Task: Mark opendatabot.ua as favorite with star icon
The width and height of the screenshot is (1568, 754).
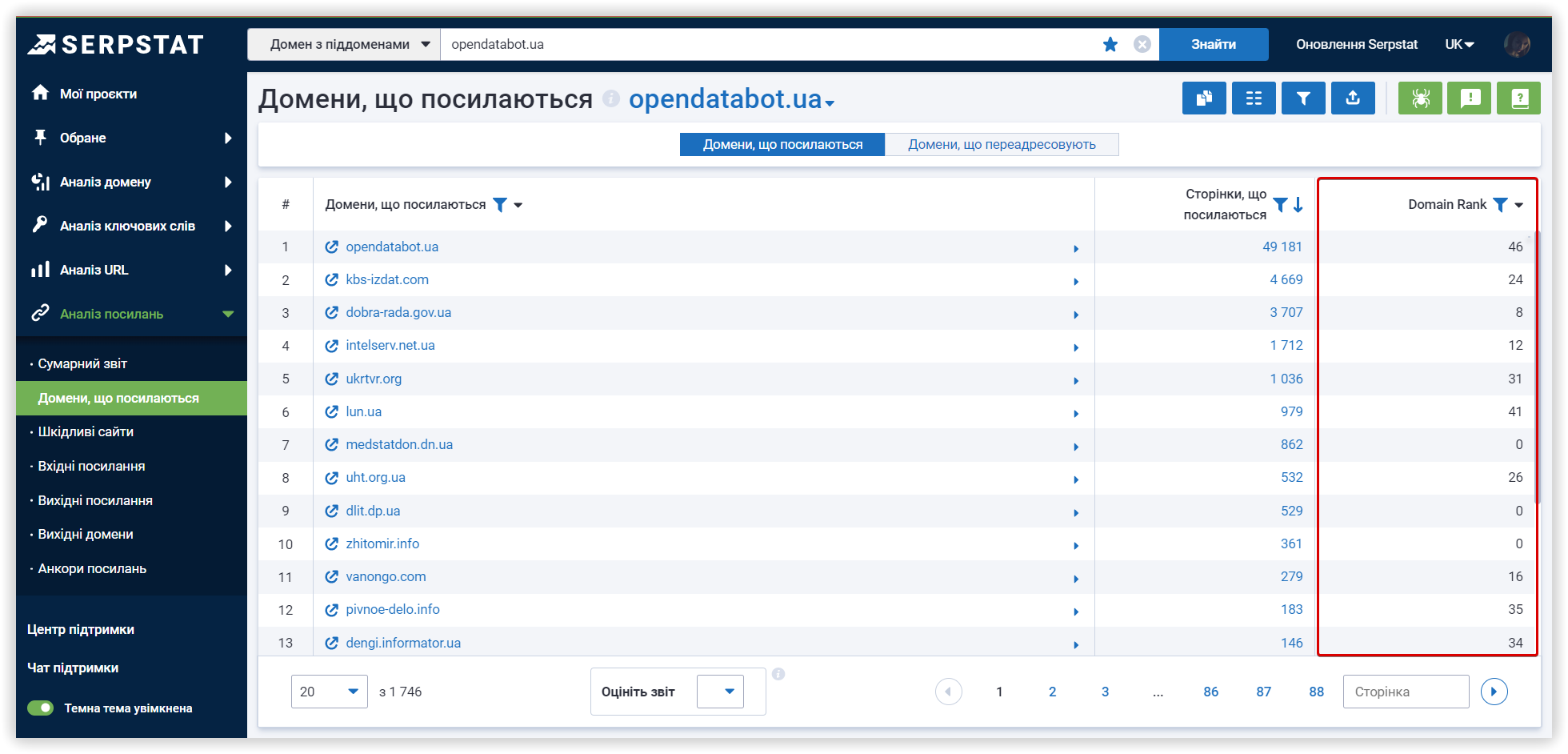Action: (x=1110, y=45)
